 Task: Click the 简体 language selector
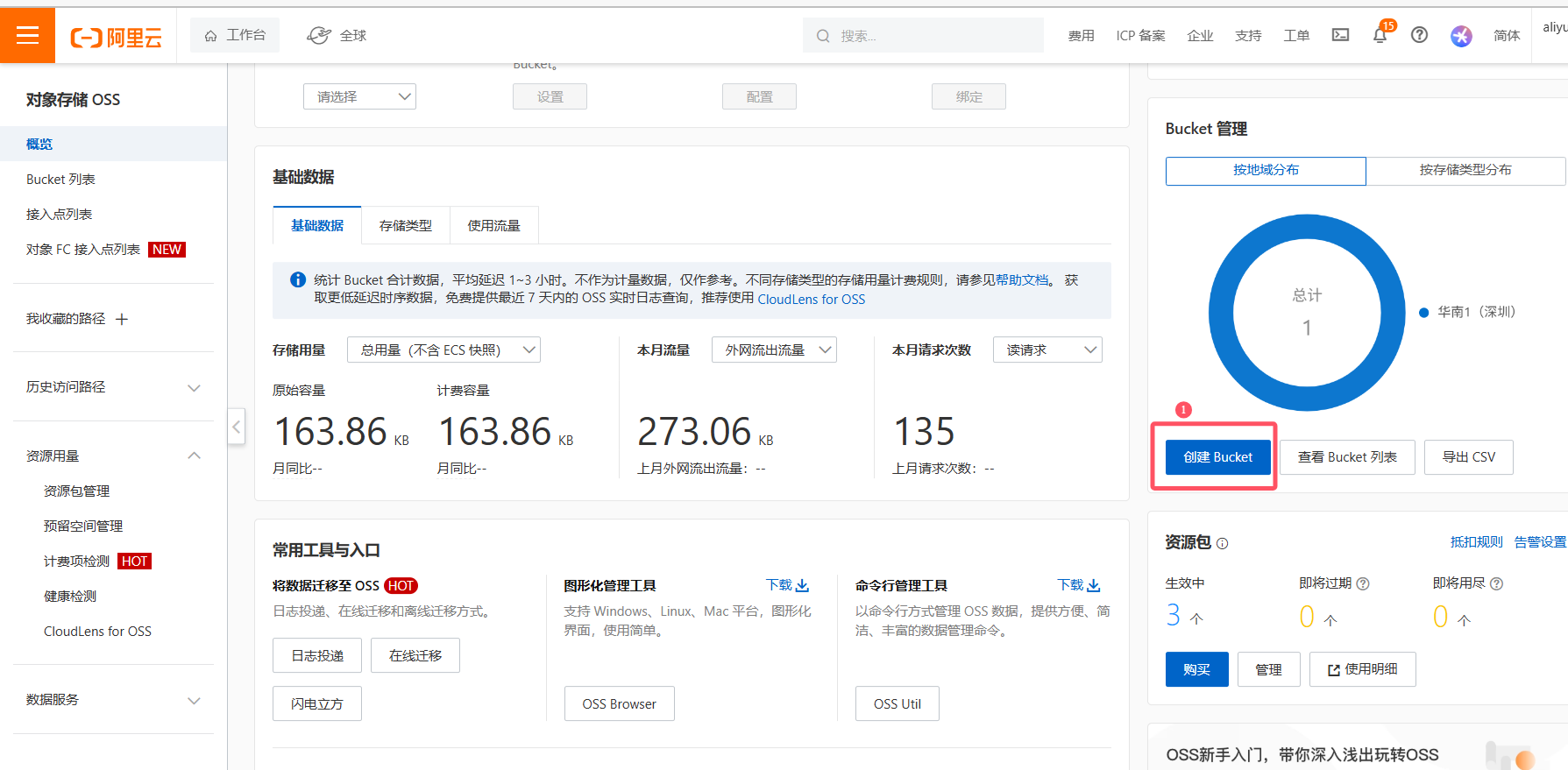pos(1507,36)
